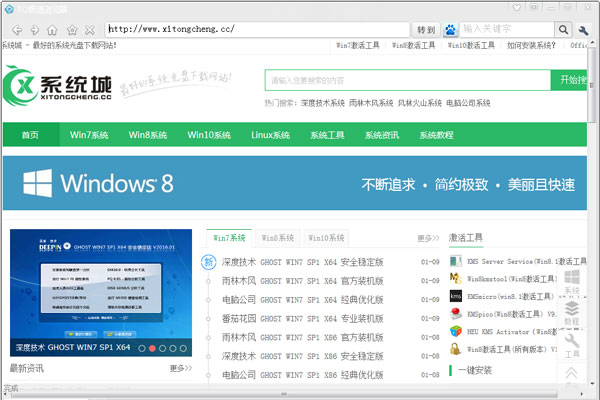Select the fourth carousel dot

click(x=173, y=348)
